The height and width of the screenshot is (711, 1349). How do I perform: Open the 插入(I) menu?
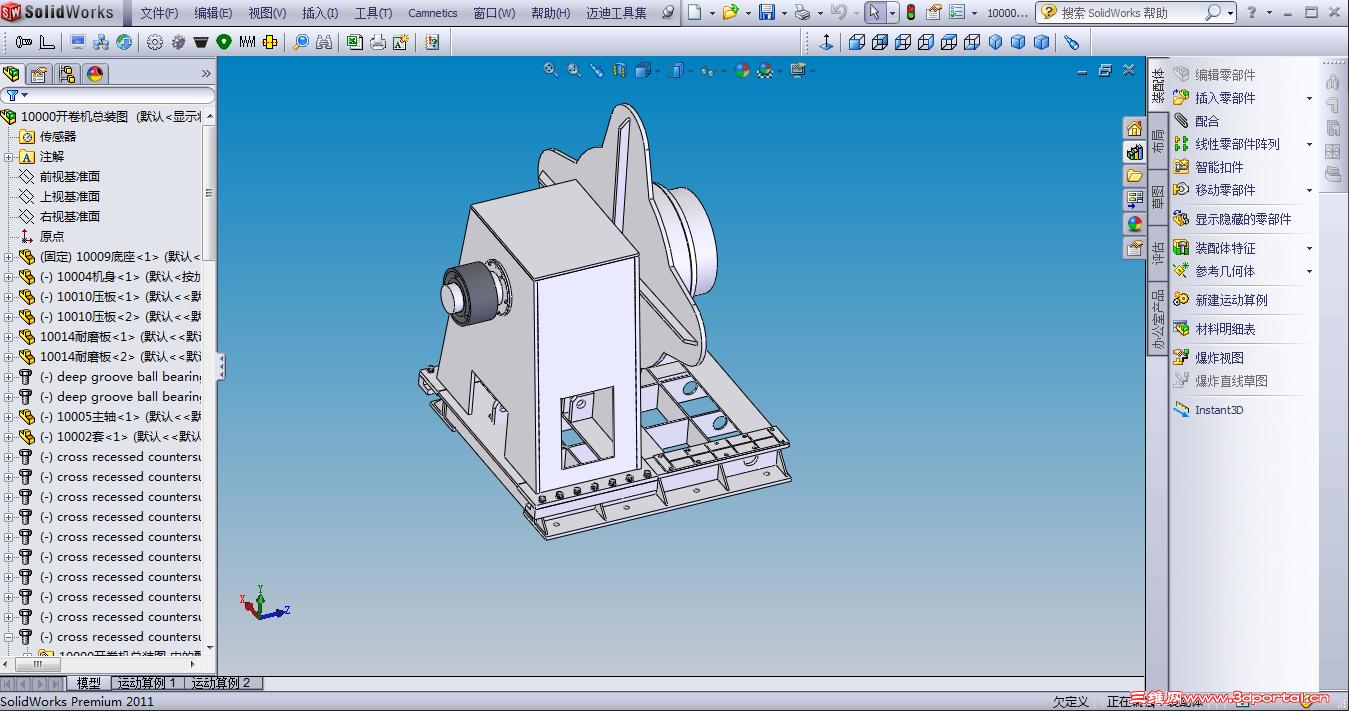(x=320, y=13)
